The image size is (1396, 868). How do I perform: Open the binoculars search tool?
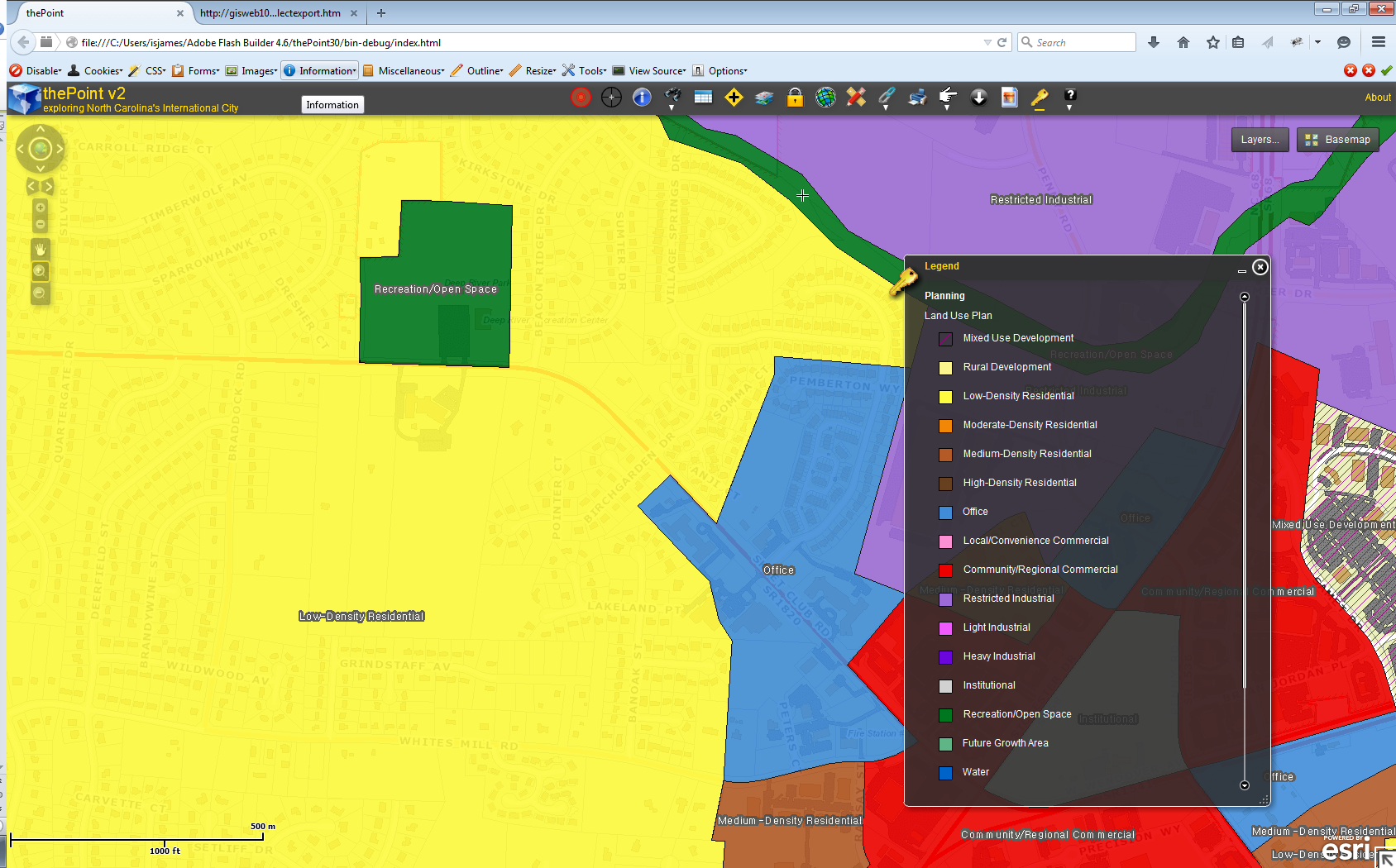point(672,98)
